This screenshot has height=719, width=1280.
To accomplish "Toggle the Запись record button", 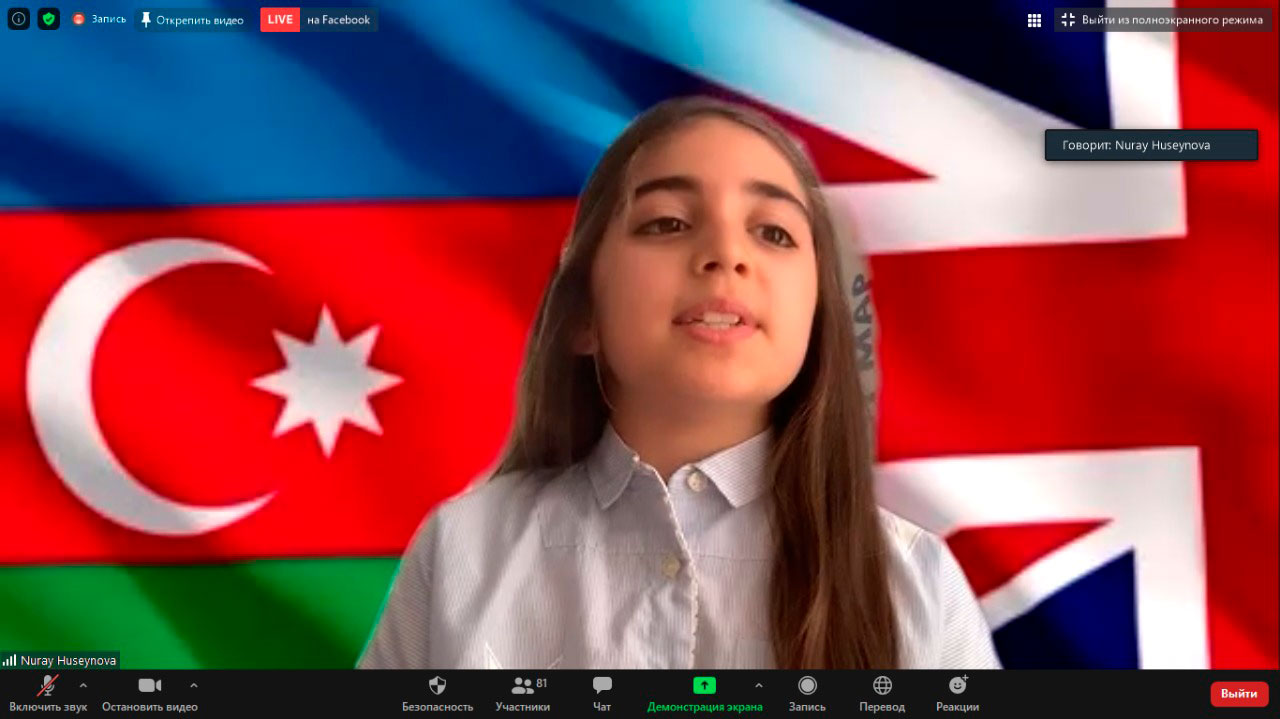I will (807, 693).
